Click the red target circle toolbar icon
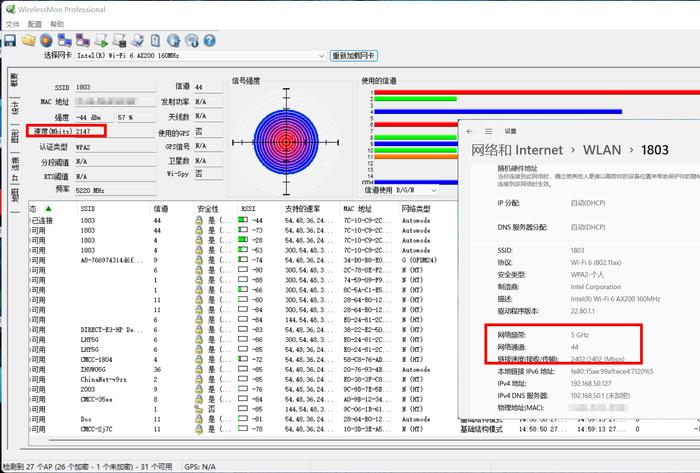This screenshot has height=473, width=700. (46, 41)
